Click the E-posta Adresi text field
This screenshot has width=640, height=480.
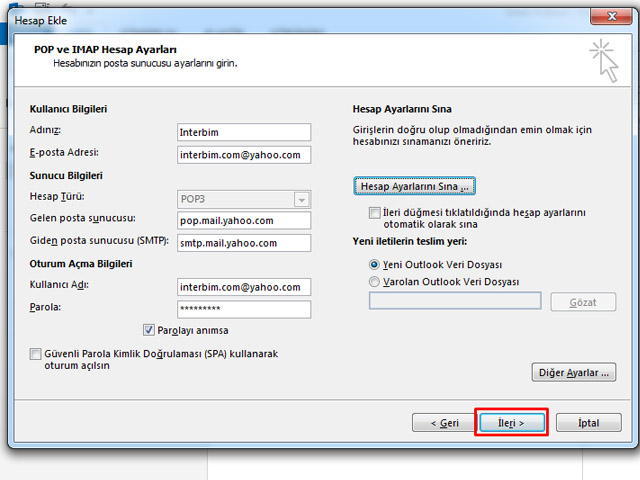click(x=243, y=154)
